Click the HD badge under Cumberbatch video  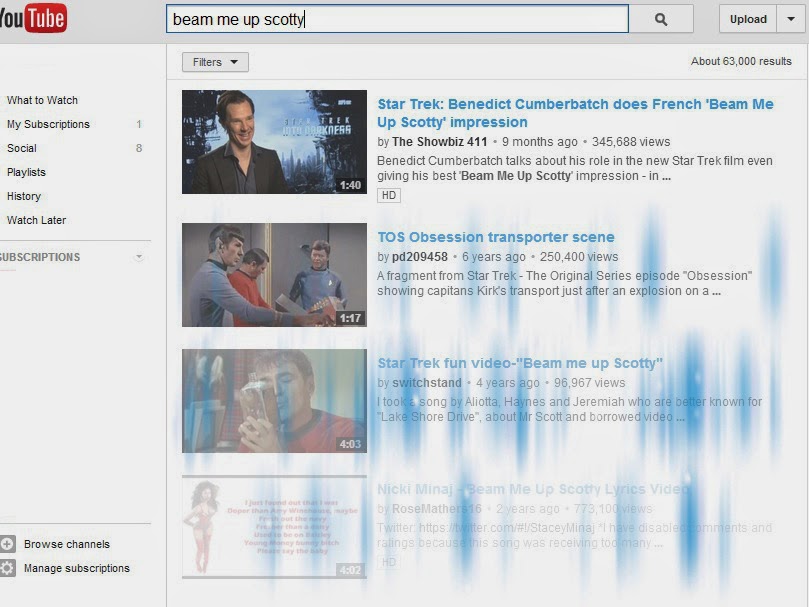tap(389, 195)
